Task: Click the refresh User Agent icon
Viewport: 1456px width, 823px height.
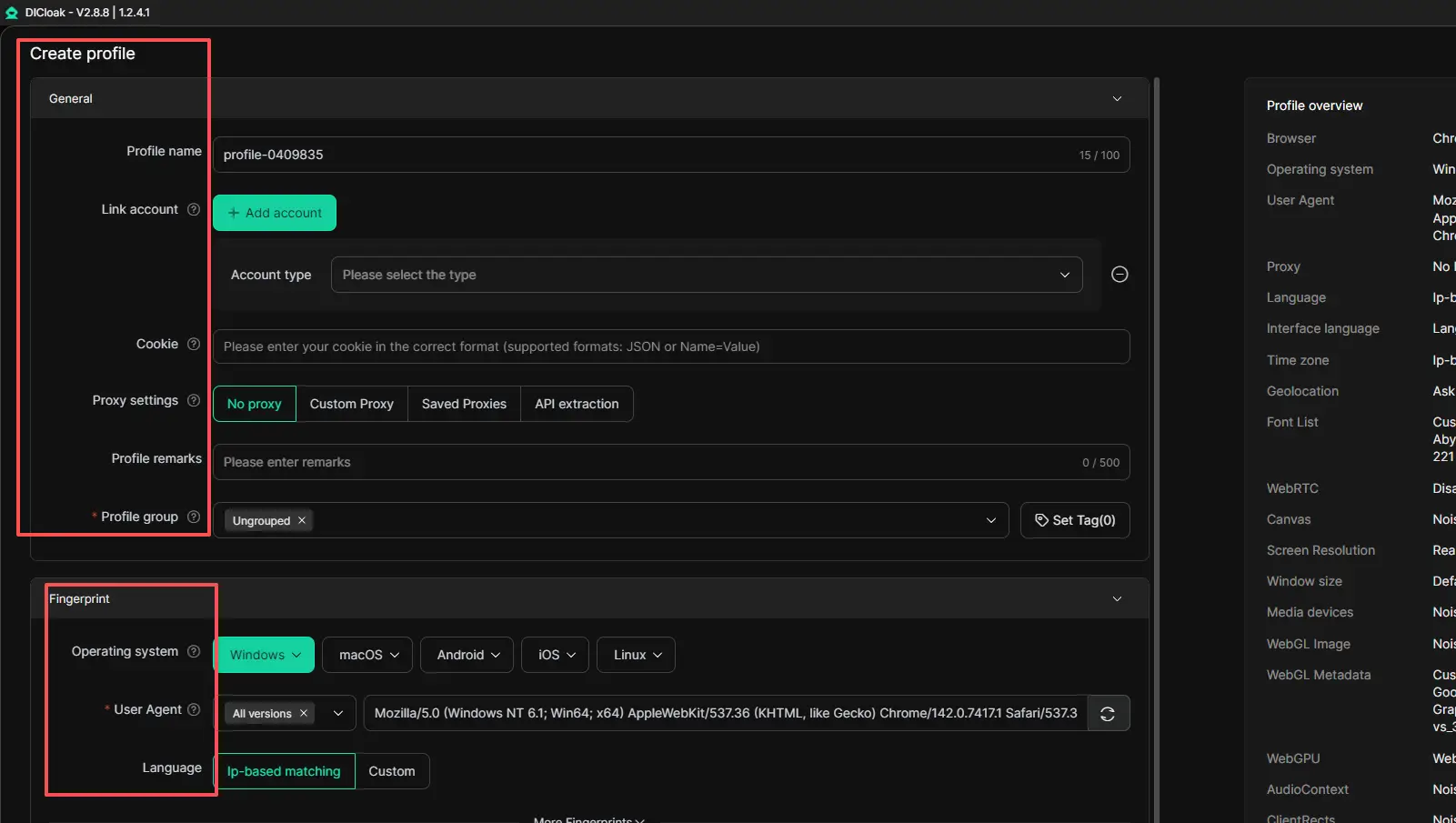Action: coord(1107,714)
